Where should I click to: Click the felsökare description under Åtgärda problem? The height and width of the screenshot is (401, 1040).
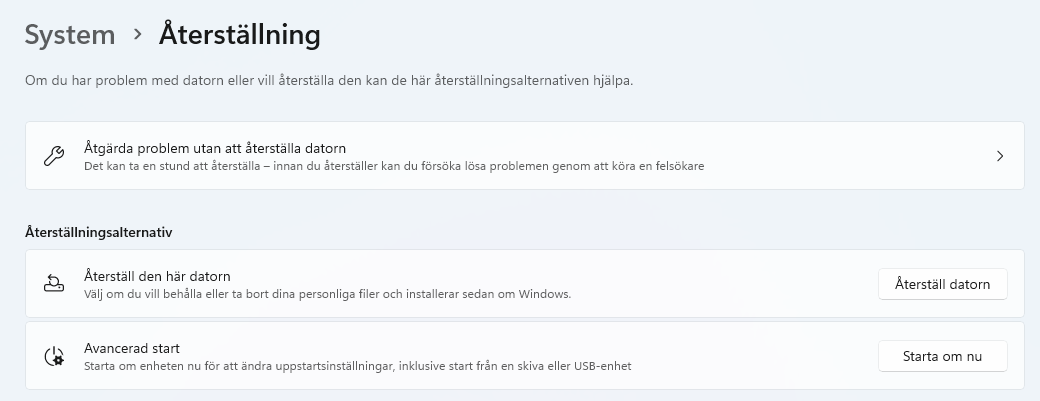coord(394,166)
